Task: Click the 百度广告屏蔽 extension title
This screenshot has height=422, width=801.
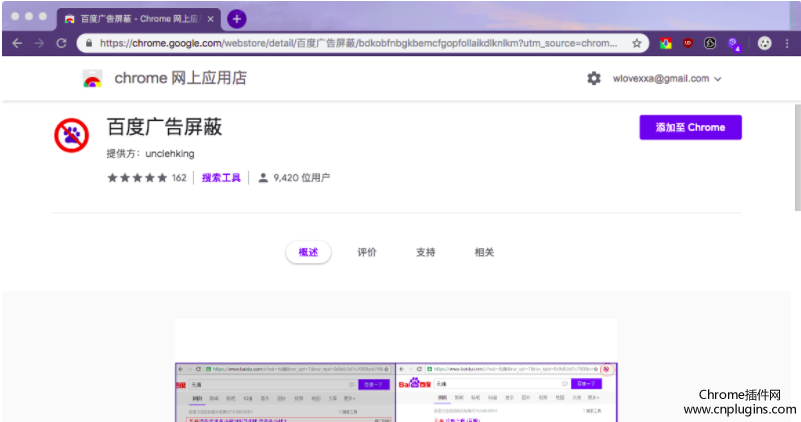Action: click(x=164, y=127)
